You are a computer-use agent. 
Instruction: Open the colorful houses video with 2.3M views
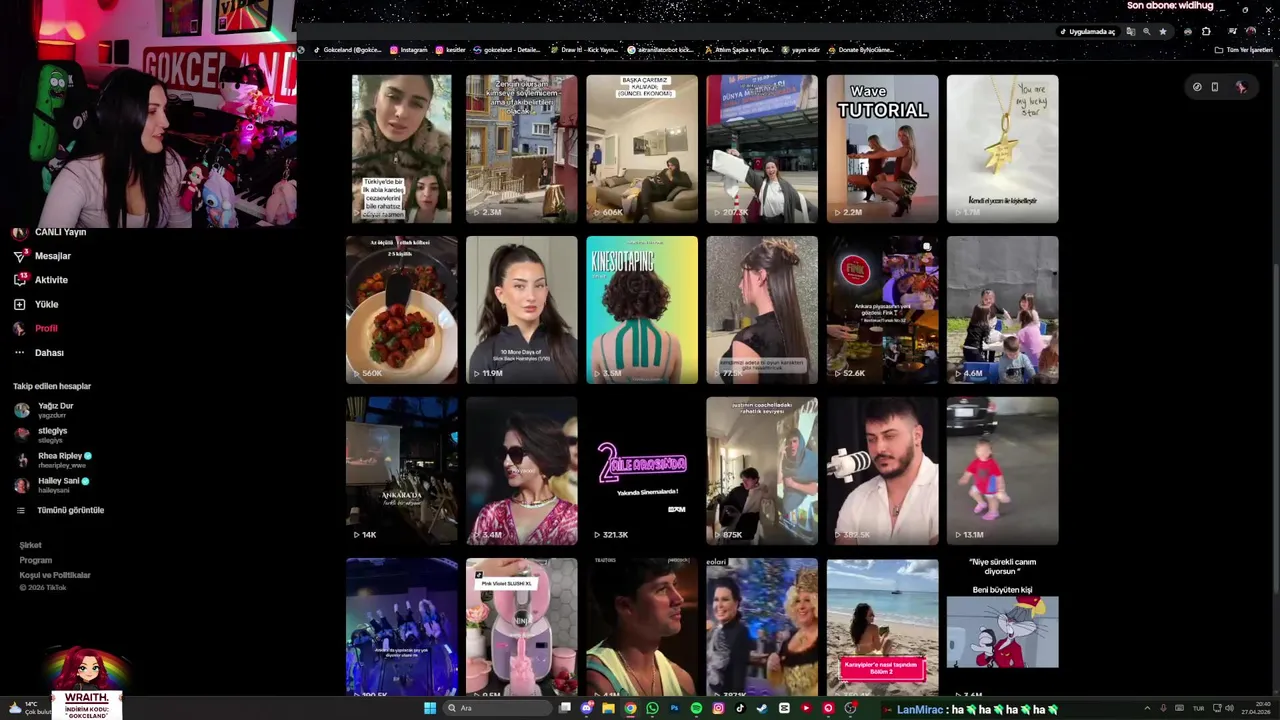[521, 148]
